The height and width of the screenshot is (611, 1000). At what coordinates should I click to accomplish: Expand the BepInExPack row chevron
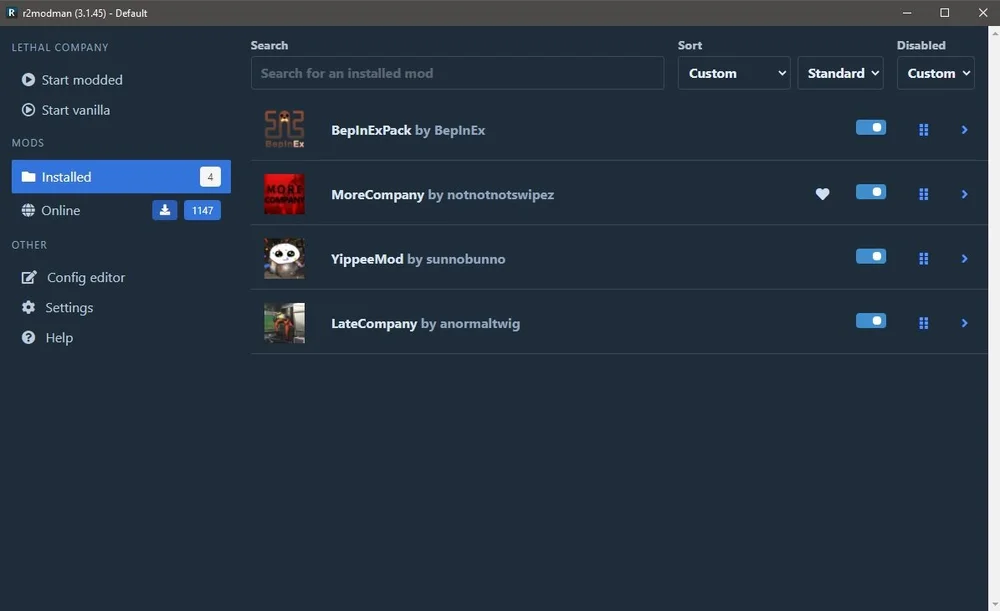coord(964,130)
